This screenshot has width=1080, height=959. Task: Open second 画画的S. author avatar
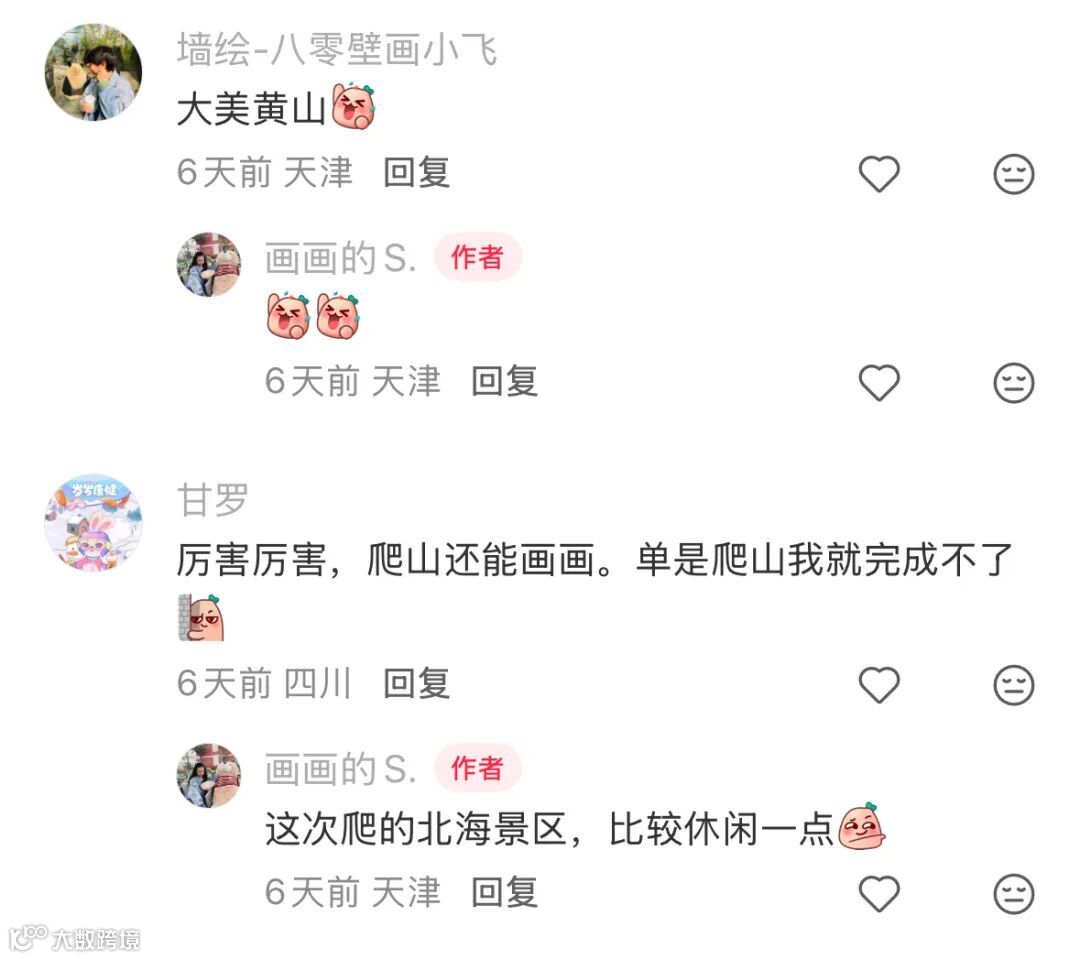pos(209,775)
